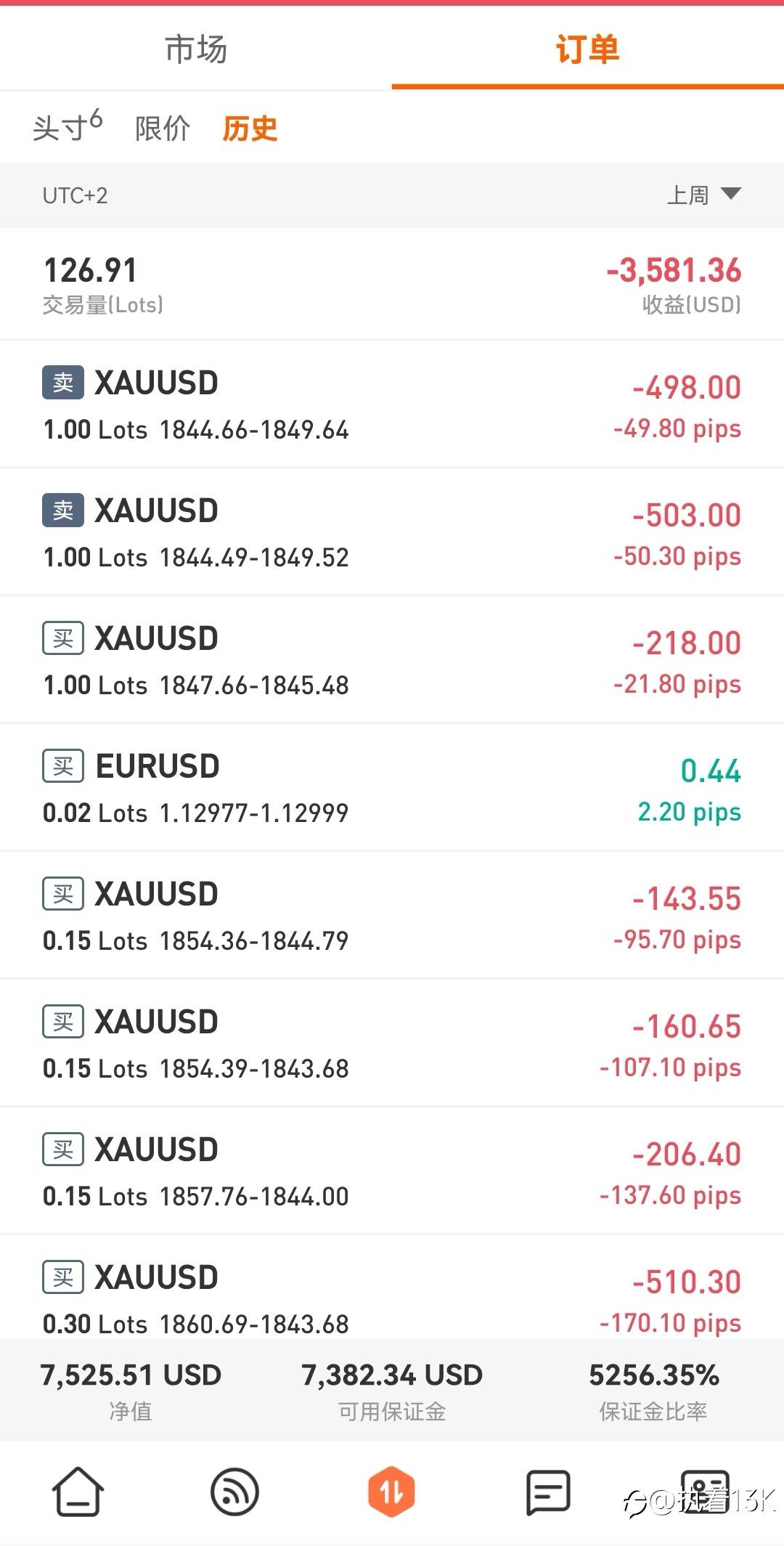Expand the 上周 period dropdown
Viewport: 784px width, 1546px height.
tap(703, 195)
